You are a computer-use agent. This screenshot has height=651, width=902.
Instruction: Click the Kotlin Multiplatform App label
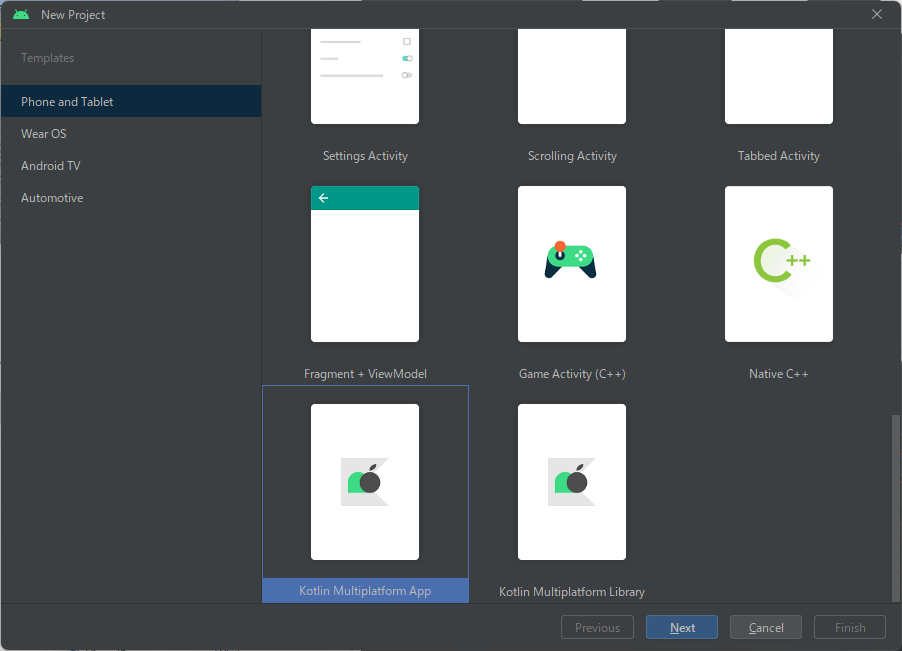tap(365, 591)
